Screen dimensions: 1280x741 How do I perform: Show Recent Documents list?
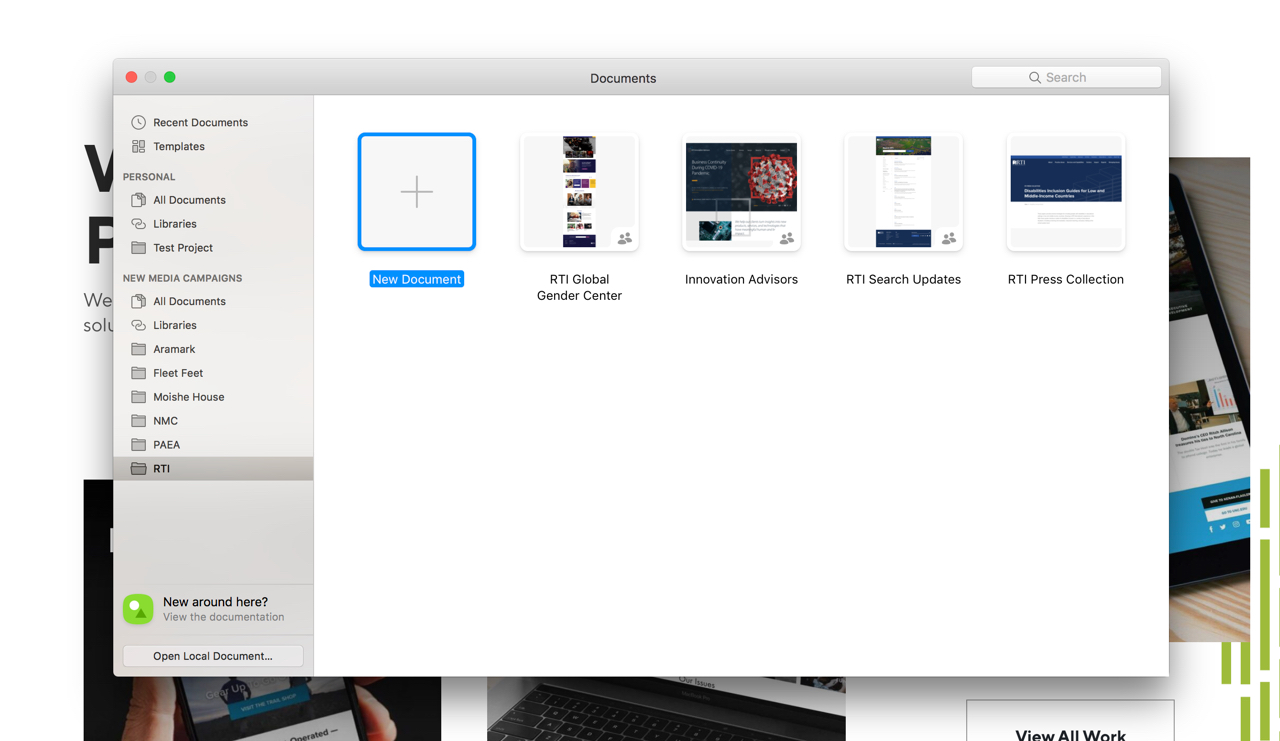[200, 122]
